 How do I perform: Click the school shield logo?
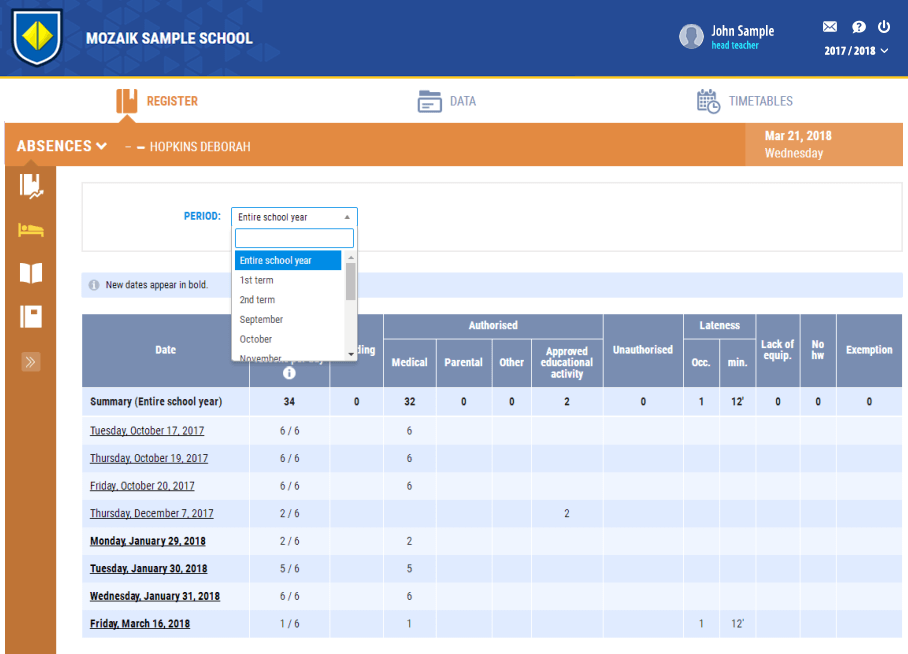(37, 37)
